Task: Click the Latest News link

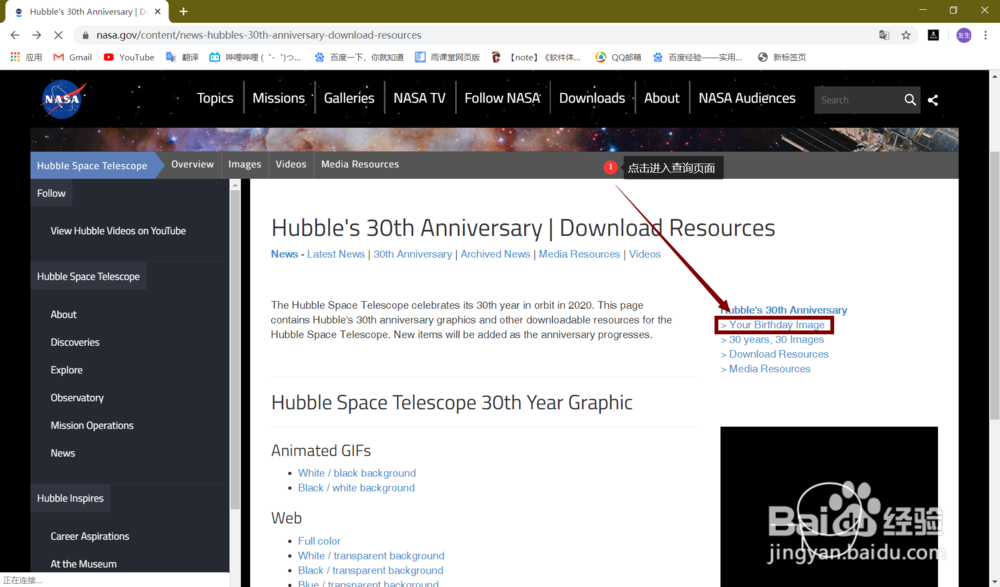Action: (335, 254)
